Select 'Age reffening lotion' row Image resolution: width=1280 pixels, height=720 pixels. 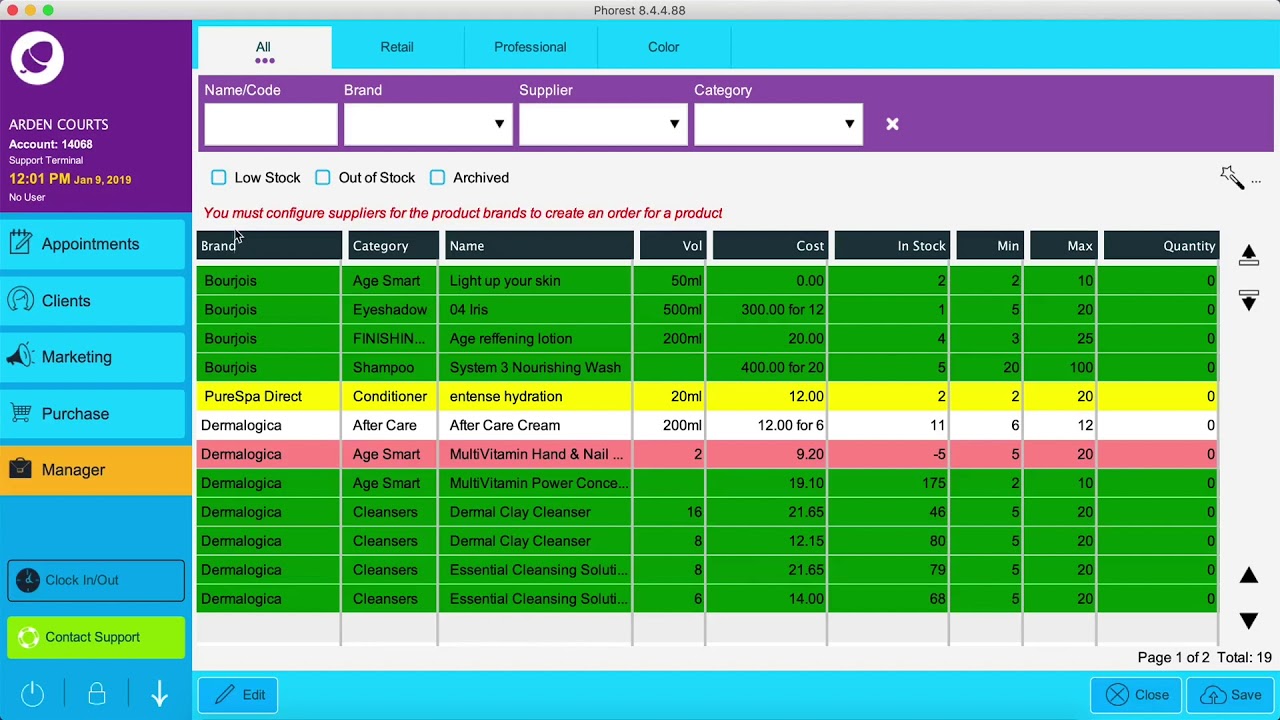pyautogui.click(x=707, y=339)
